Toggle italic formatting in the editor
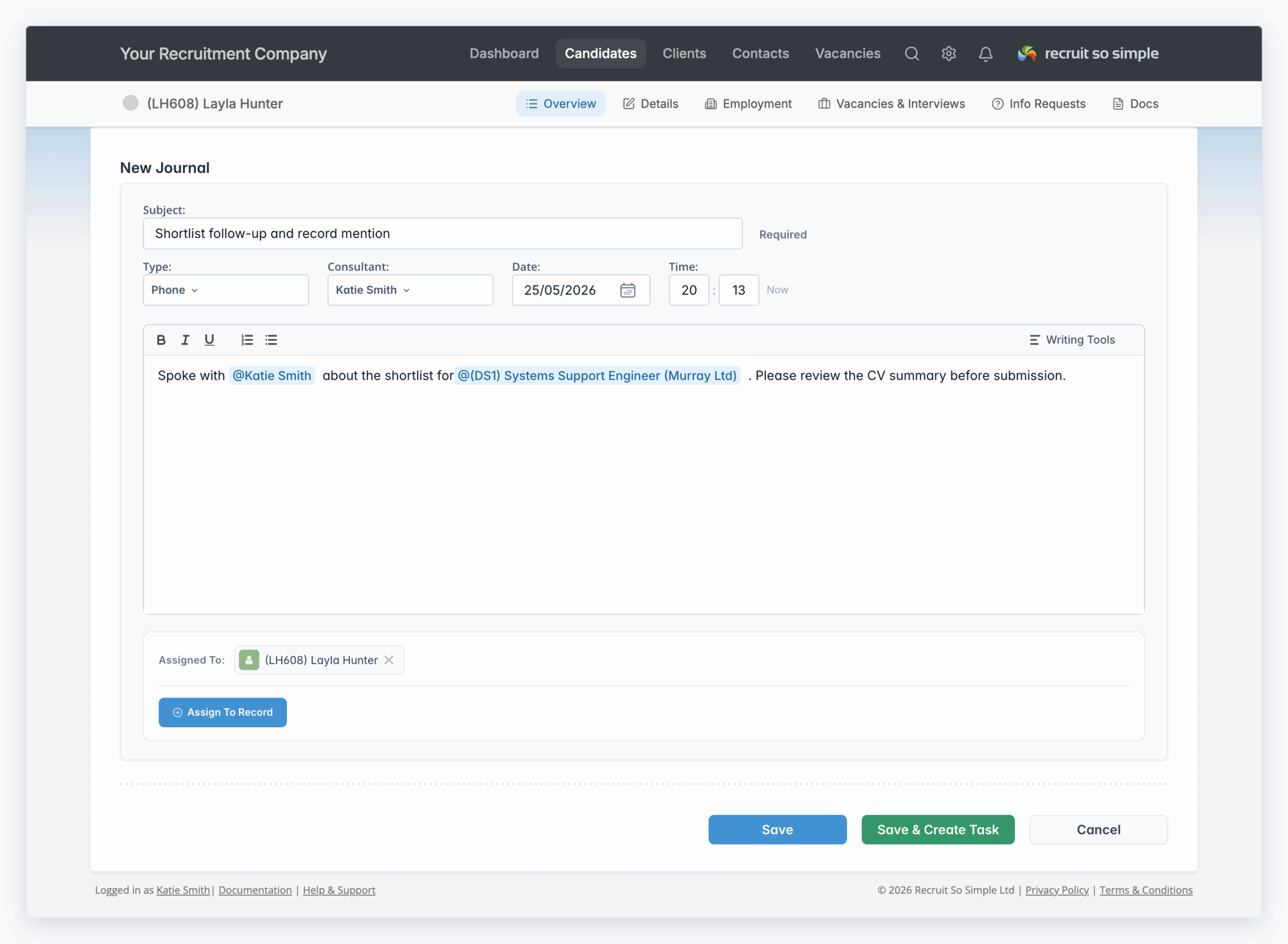This screenshot has height=944, width=1288. tap(185, 340)
